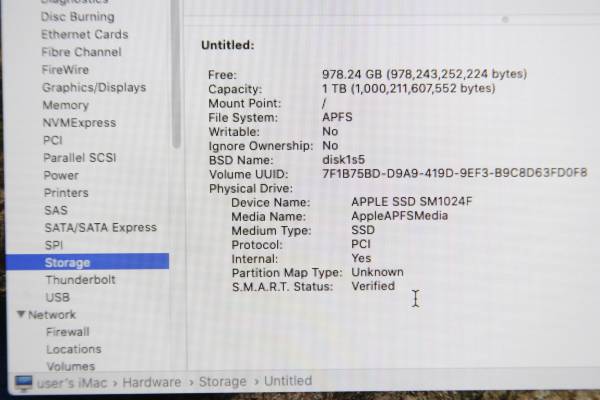Collapse the Network section triangle

click(x=21, y=315)
